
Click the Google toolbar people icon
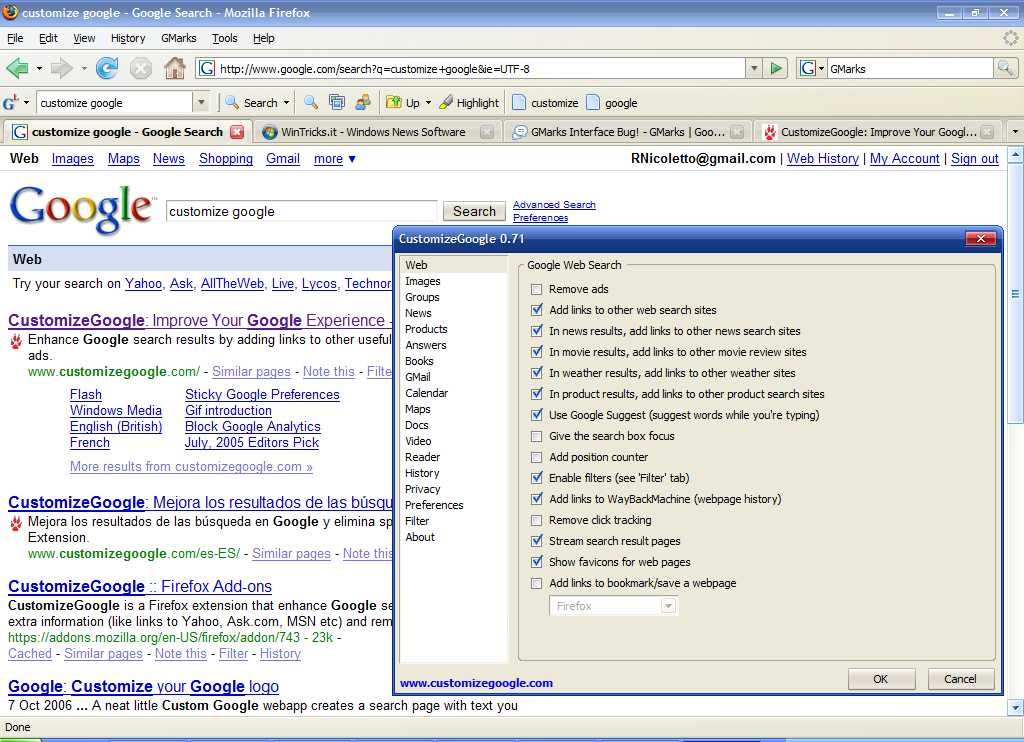(363, 103)
